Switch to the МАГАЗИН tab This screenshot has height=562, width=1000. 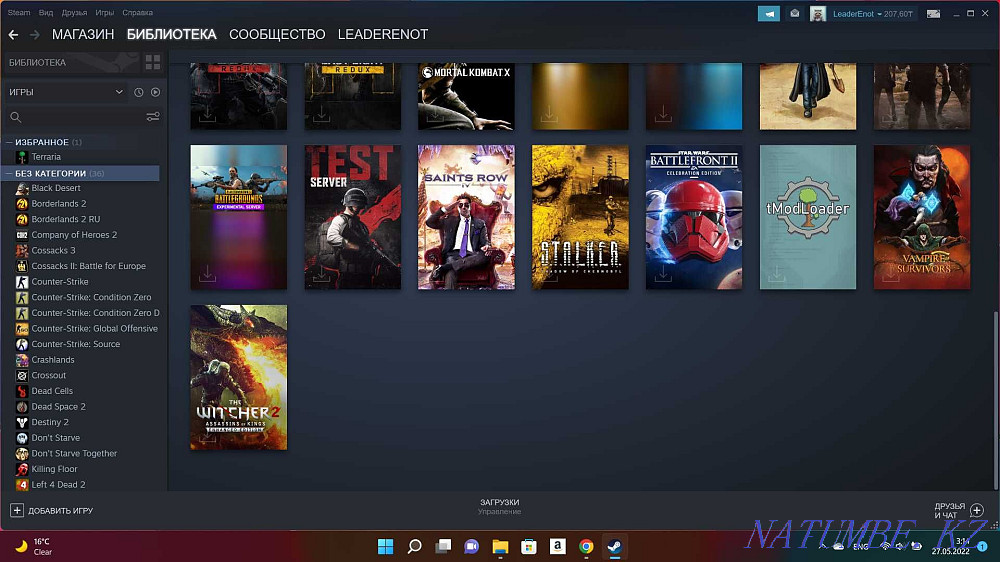pos(83,35)
